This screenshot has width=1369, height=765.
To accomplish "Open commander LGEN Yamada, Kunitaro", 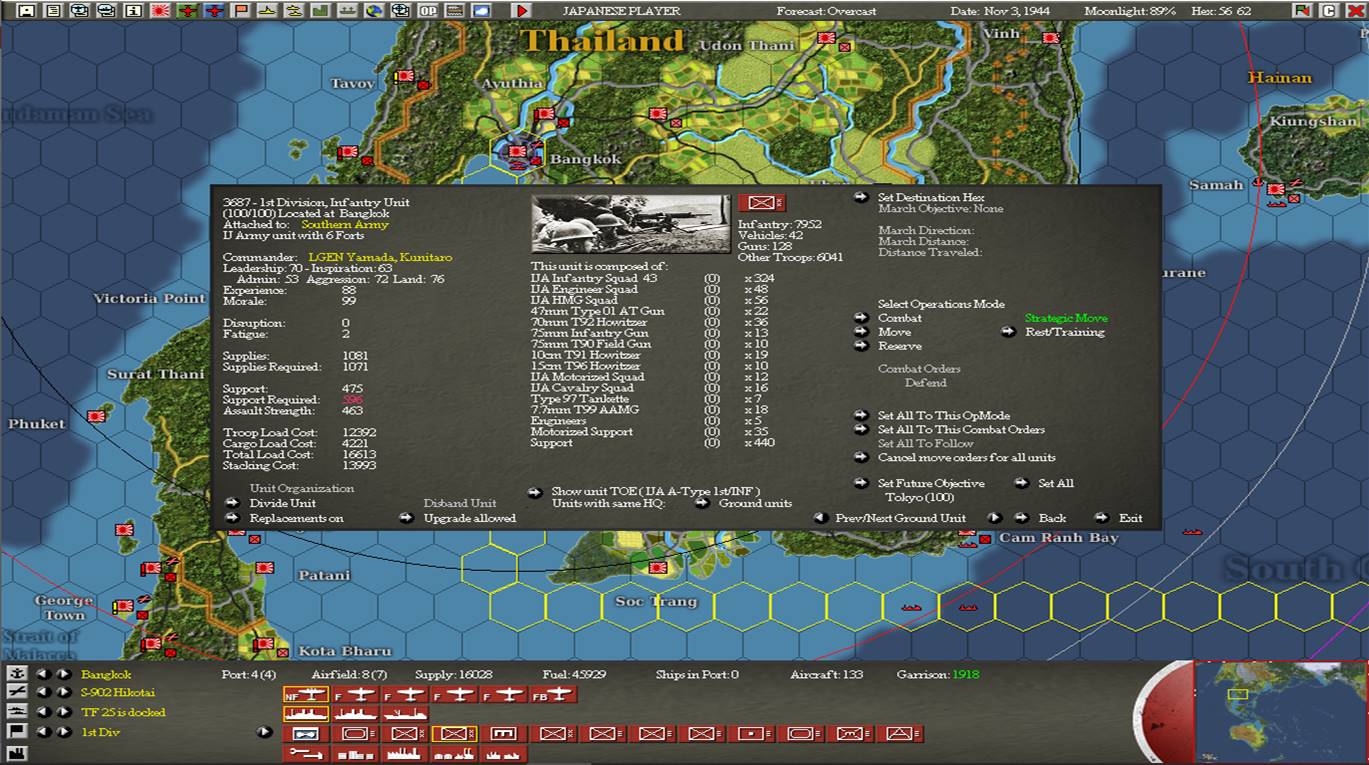I will pos(380,258).
